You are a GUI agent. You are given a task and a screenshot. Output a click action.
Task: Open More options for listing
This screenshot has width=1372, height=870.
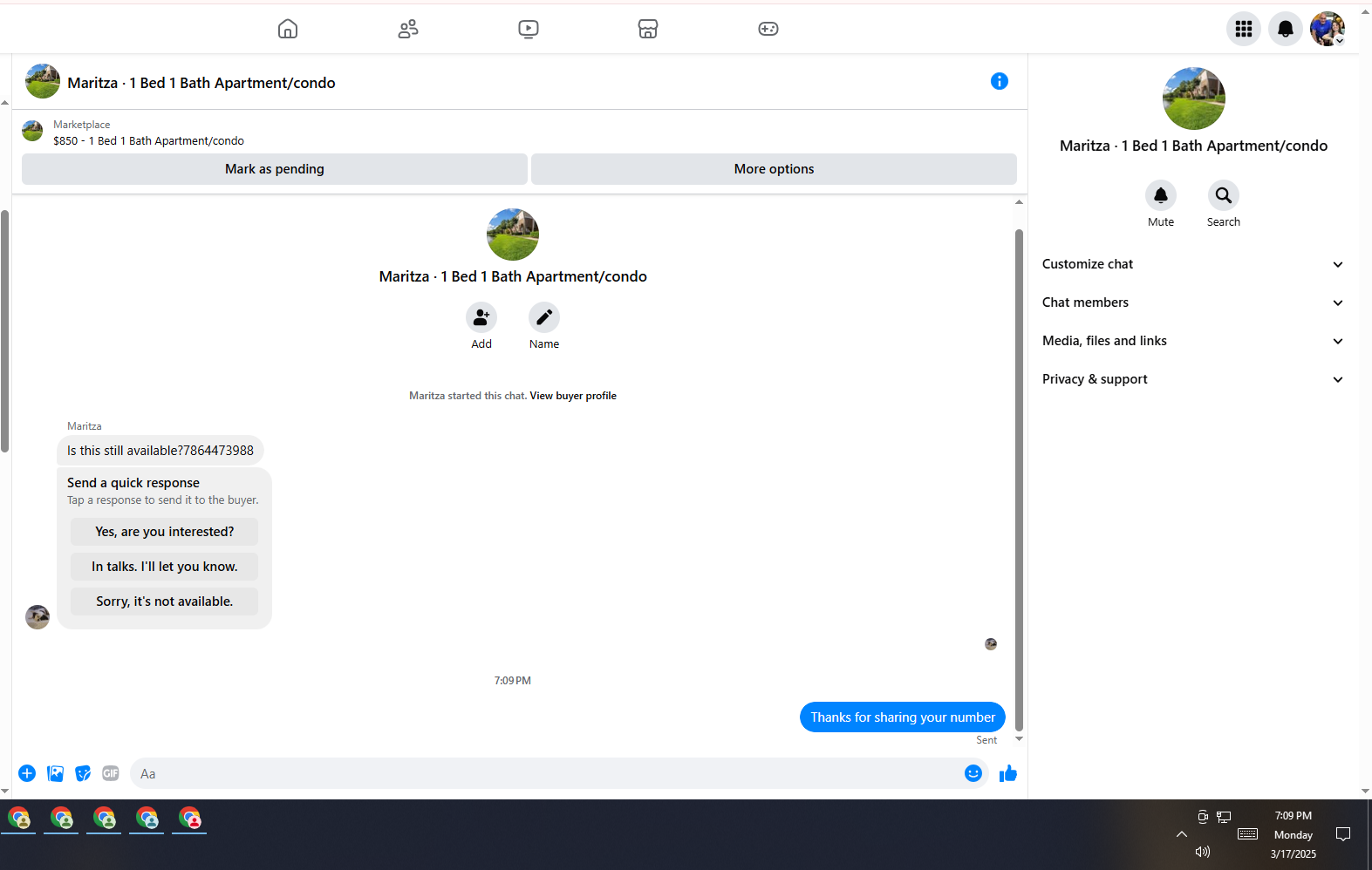click(x=774, y=169)
